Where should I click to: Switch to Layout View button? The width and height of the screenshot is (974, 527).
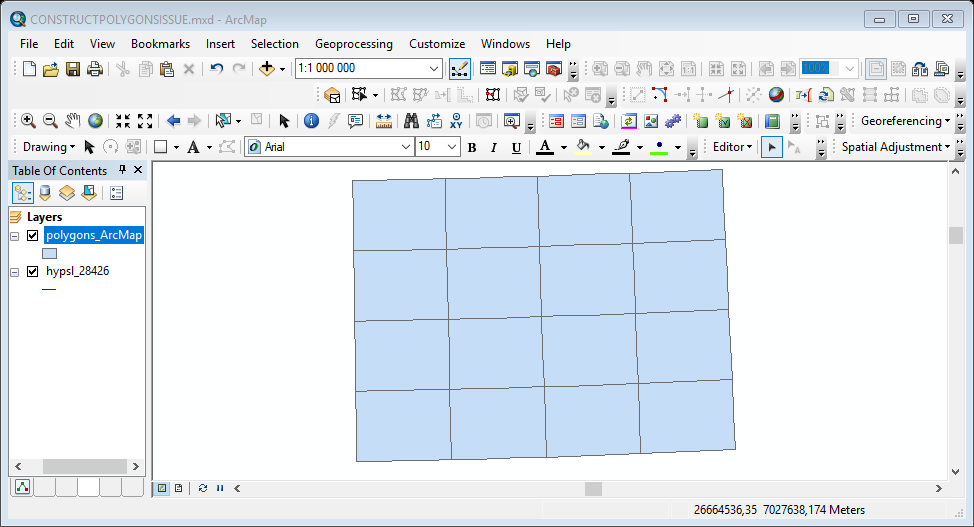pyautogui.click(x=178, y=488)
